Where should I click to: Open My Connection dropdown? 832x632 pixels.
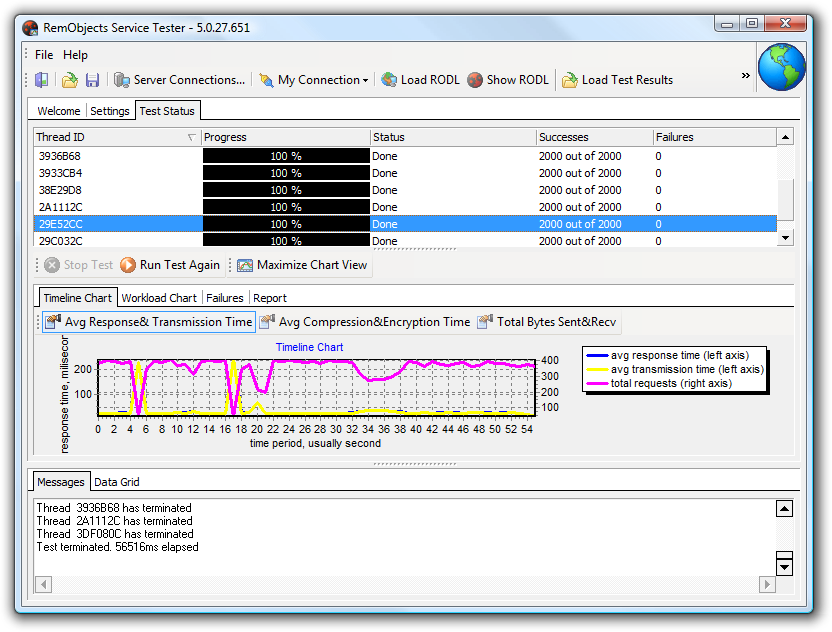point(314,80)
